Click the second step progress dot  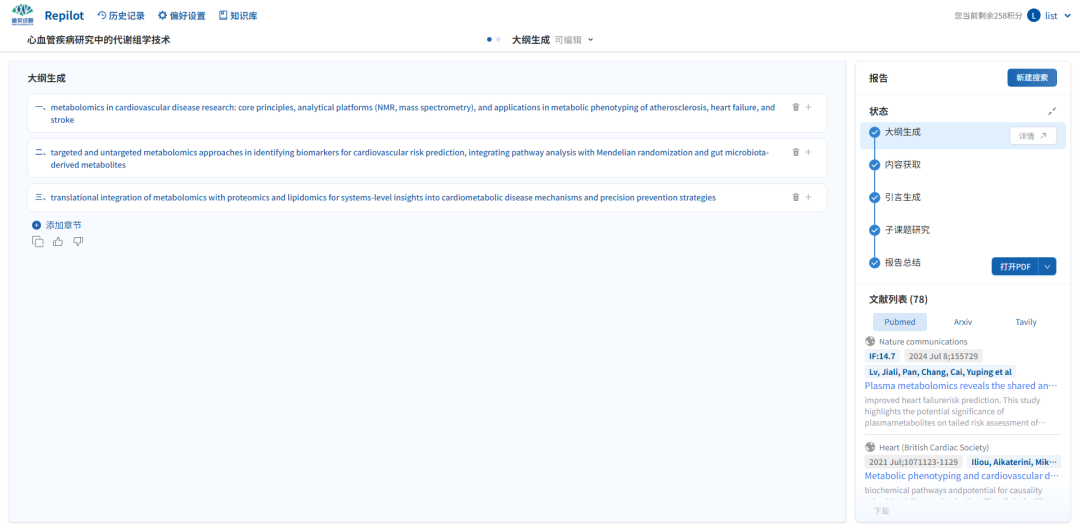coord(498,40)
